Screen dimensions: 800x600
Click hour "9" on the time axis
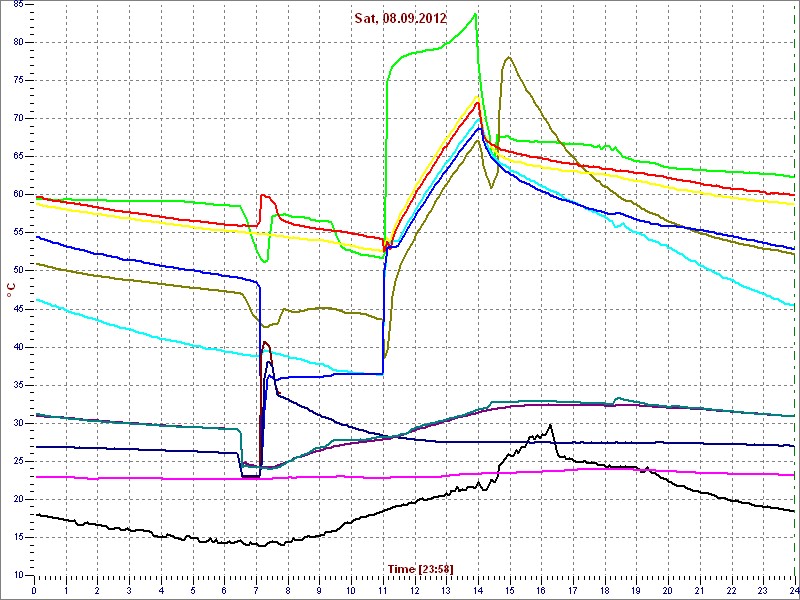tap(319, 590)
